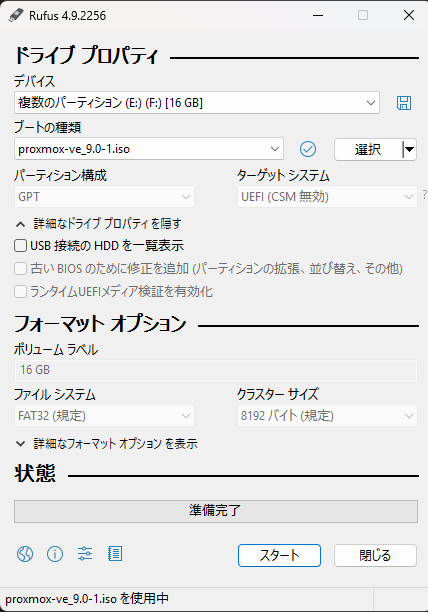This screenshot has width=428, height=612.
Task: Open the 選択 button split arrow
Action: pos(409,149)
